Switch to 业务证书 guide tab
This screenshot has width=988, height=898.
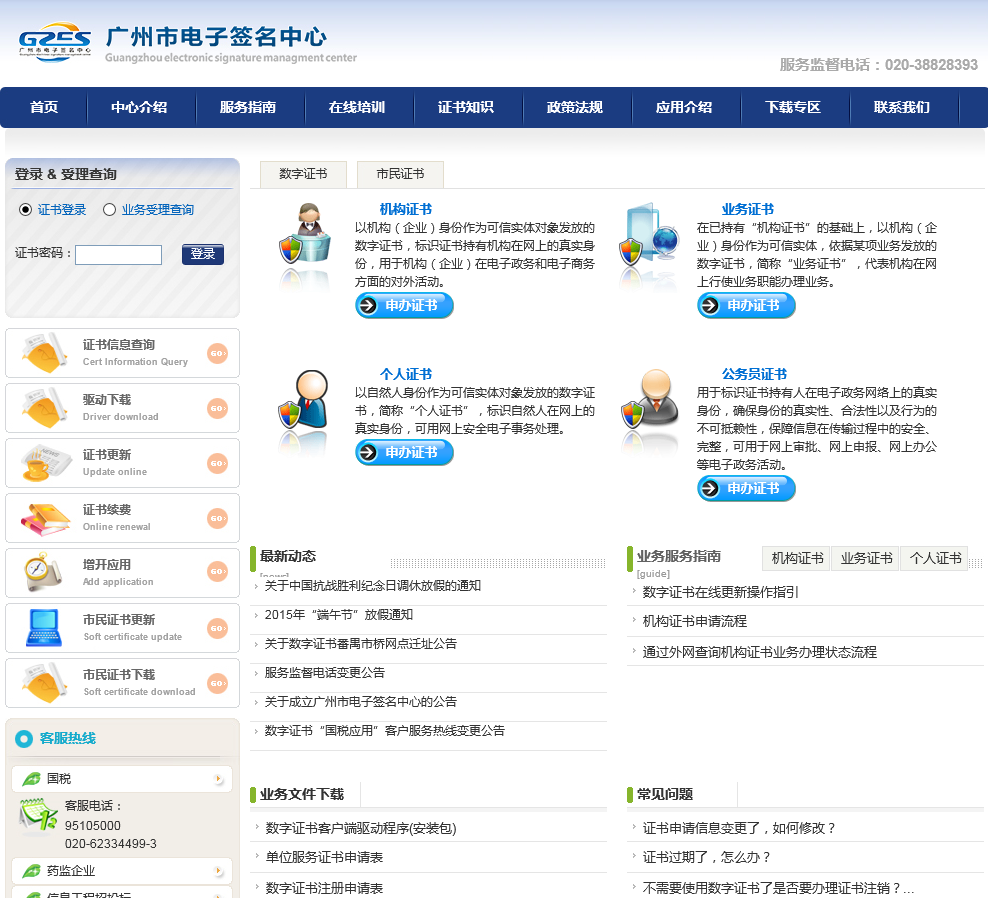pos(866,558)
